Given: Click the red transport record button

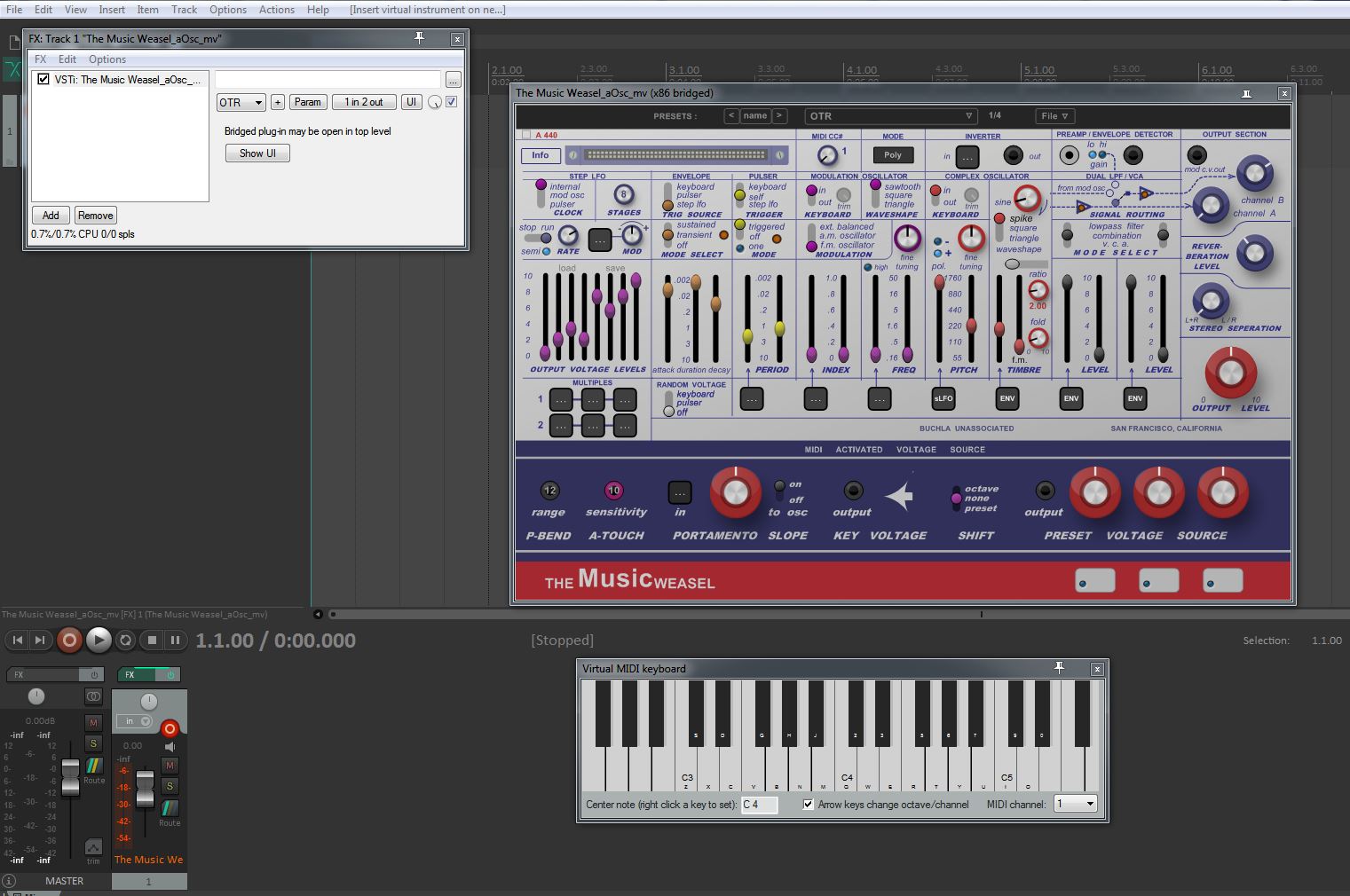Looking at the screenshot, I should (69, 640).
